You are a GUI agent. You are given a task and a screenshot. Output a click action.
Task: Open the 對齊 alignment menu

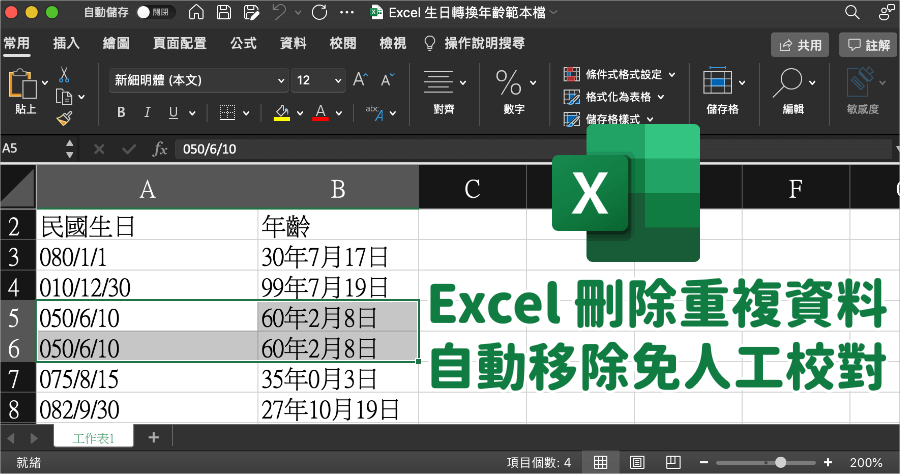click(x=444, y=91)
